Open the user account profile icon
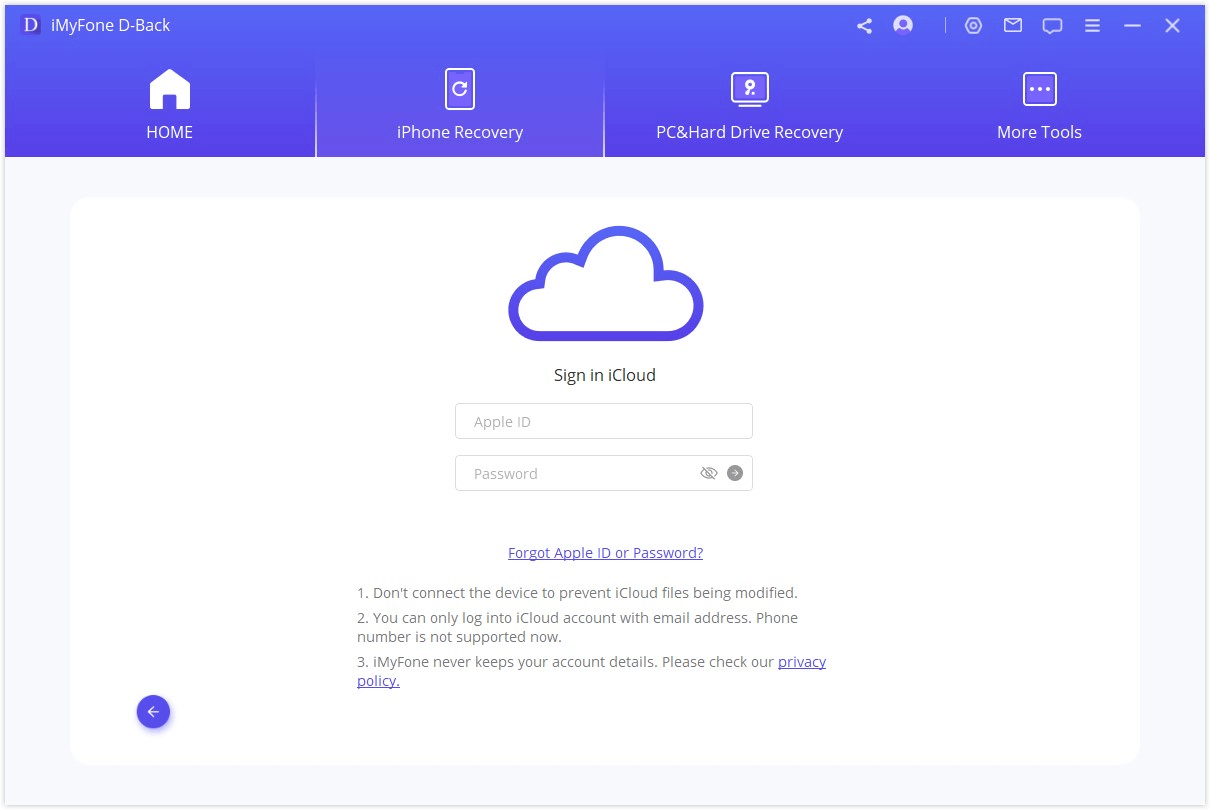The width and height of the screenshot is (1210, 810). pyautogui.click(x=903, y=26)
